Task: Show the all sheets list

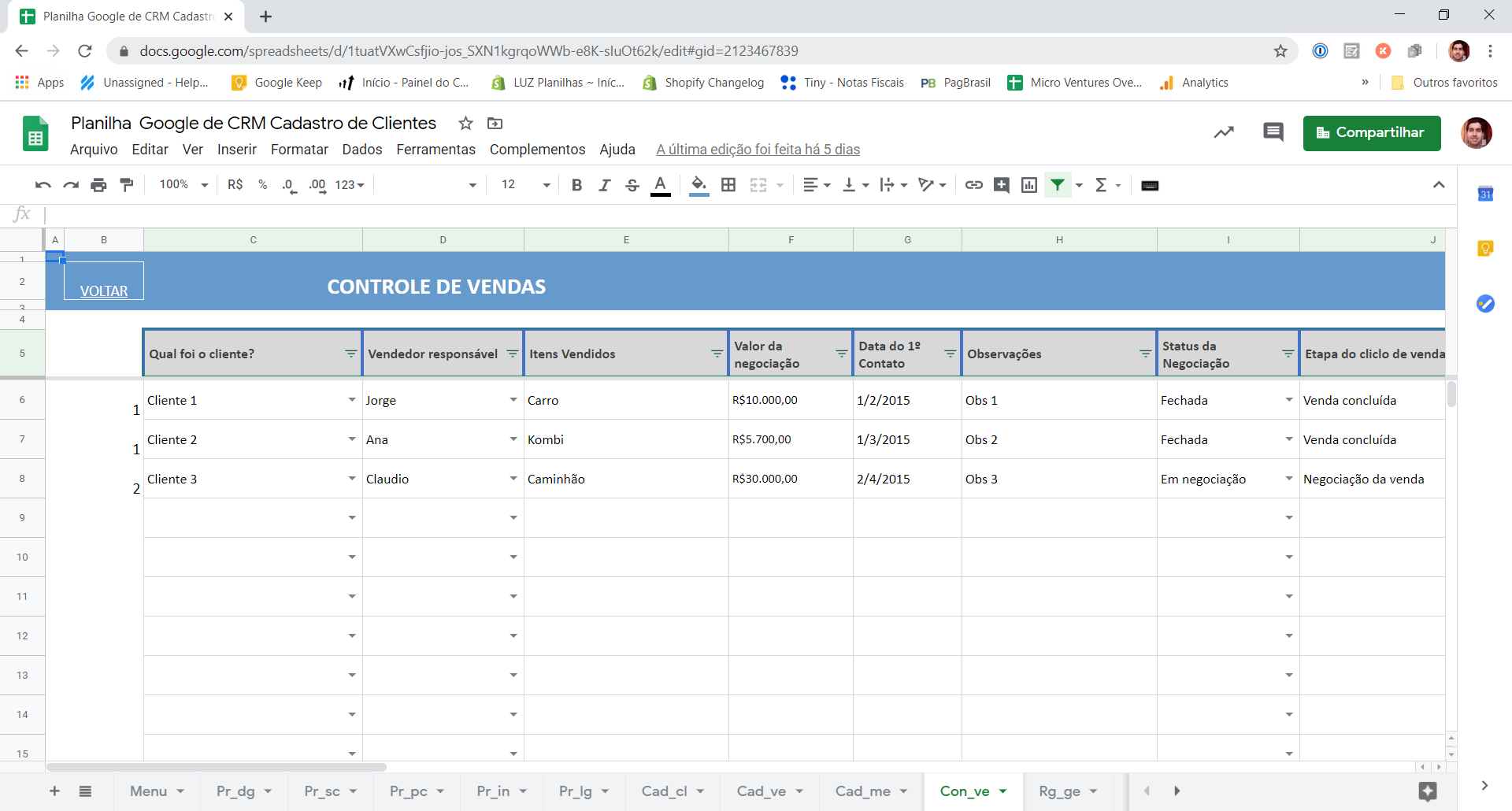Action: 85,791
